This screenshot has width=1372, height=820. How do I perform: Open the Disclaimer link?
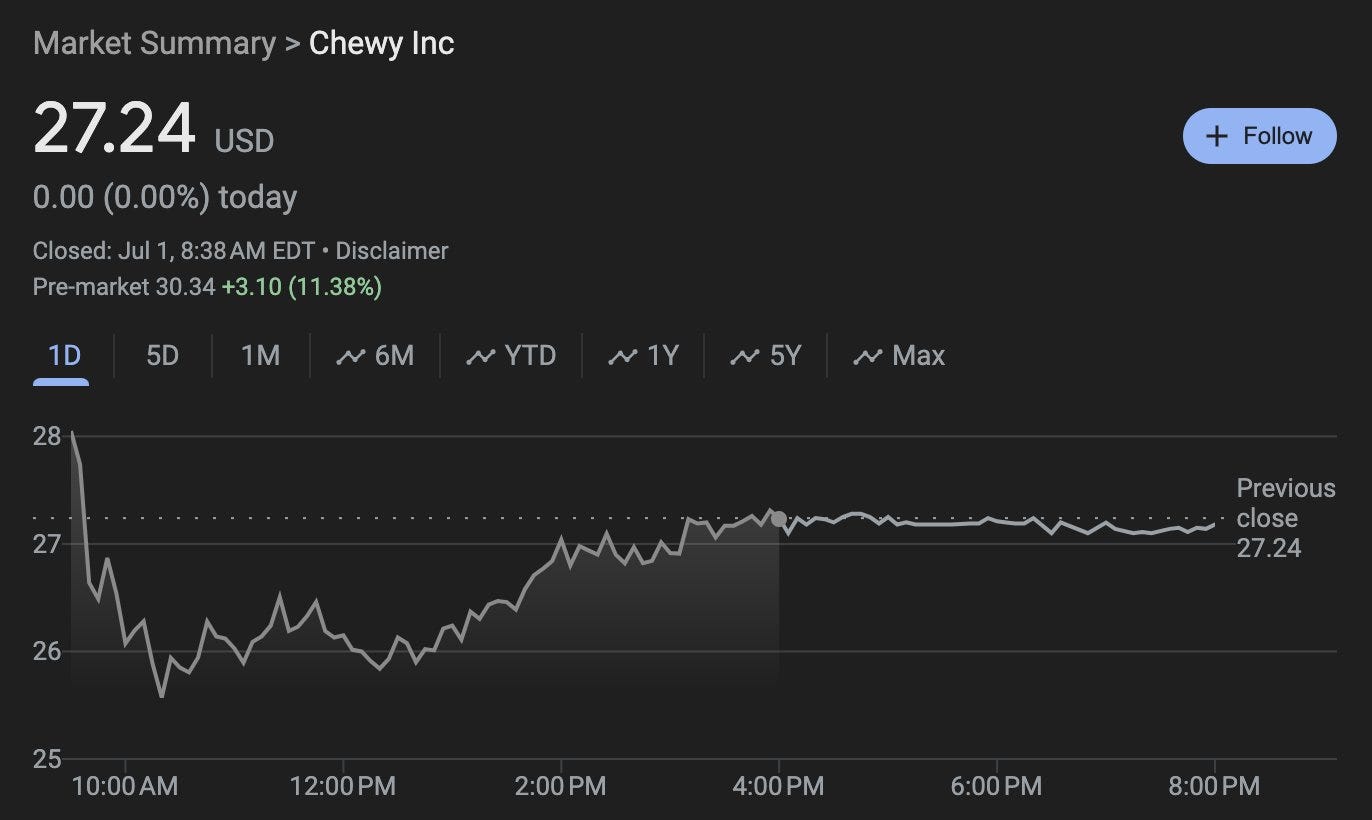pos(392,251)
